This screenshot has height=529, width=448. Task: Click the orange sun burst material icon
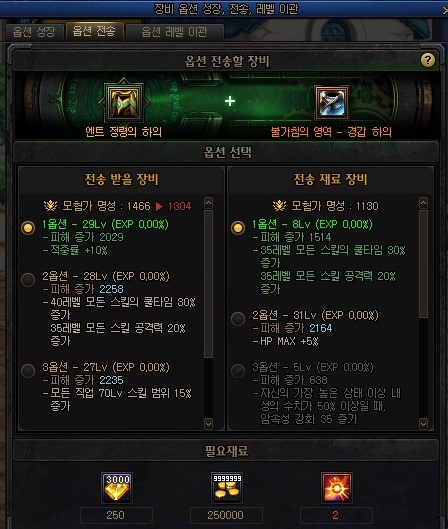point(336,488)
